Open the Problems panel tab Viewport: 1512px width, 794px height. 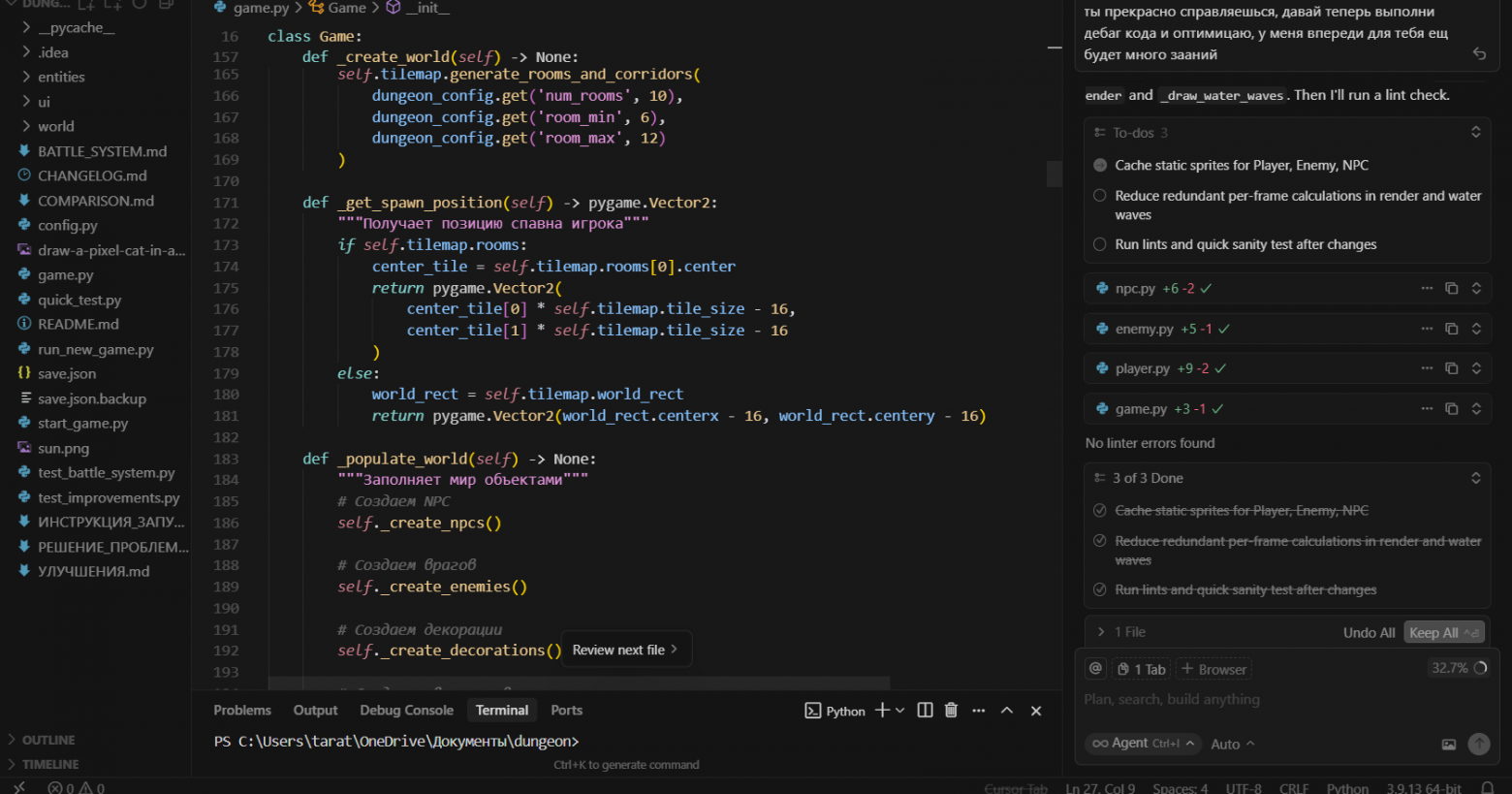(x=242, y=711)
